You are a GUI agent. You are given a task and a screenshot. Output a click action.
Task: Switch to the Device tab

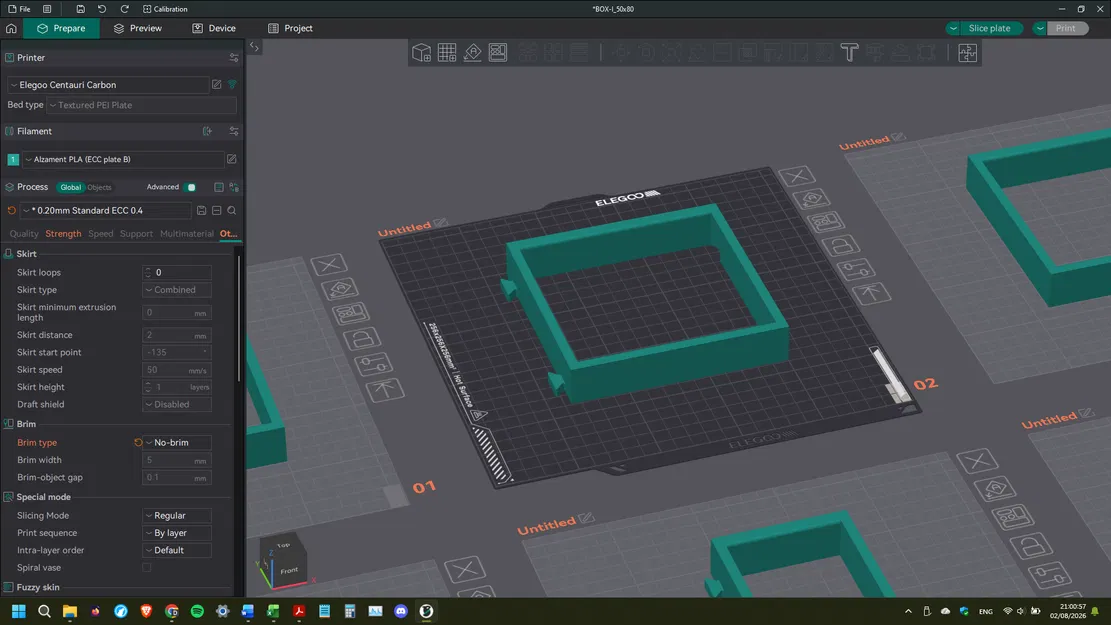click(213, 28)
